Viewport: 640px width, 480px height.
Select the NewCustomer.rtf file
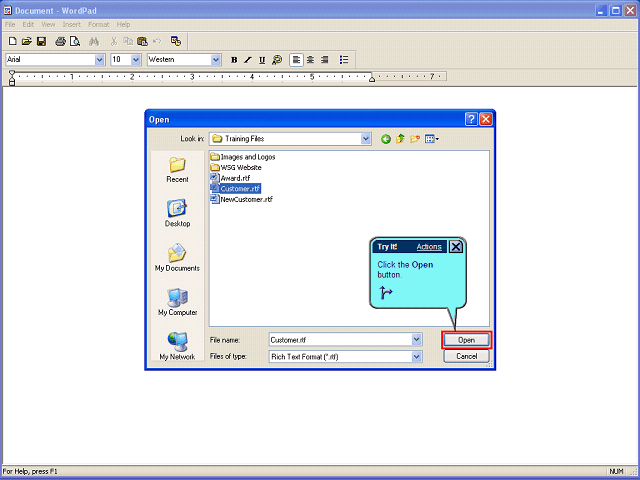242,199
